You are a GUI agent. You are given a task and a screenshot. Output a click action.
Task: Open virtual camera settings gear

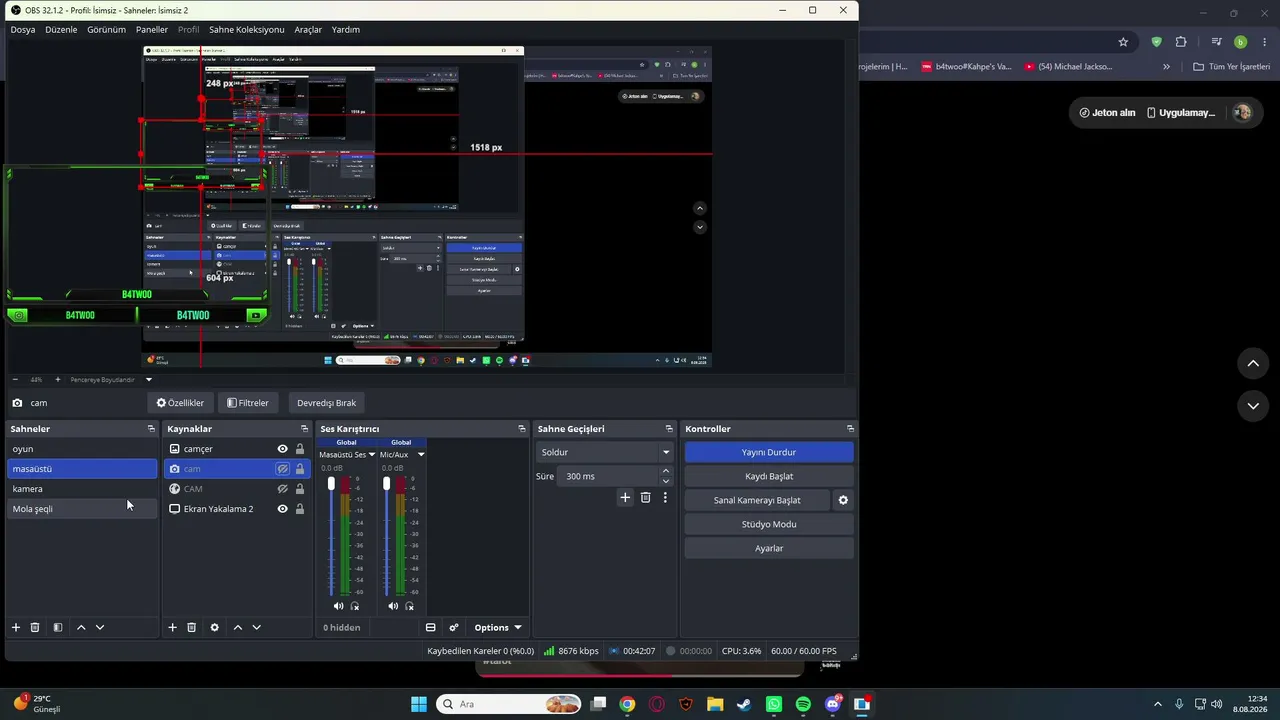click(843, 500)
